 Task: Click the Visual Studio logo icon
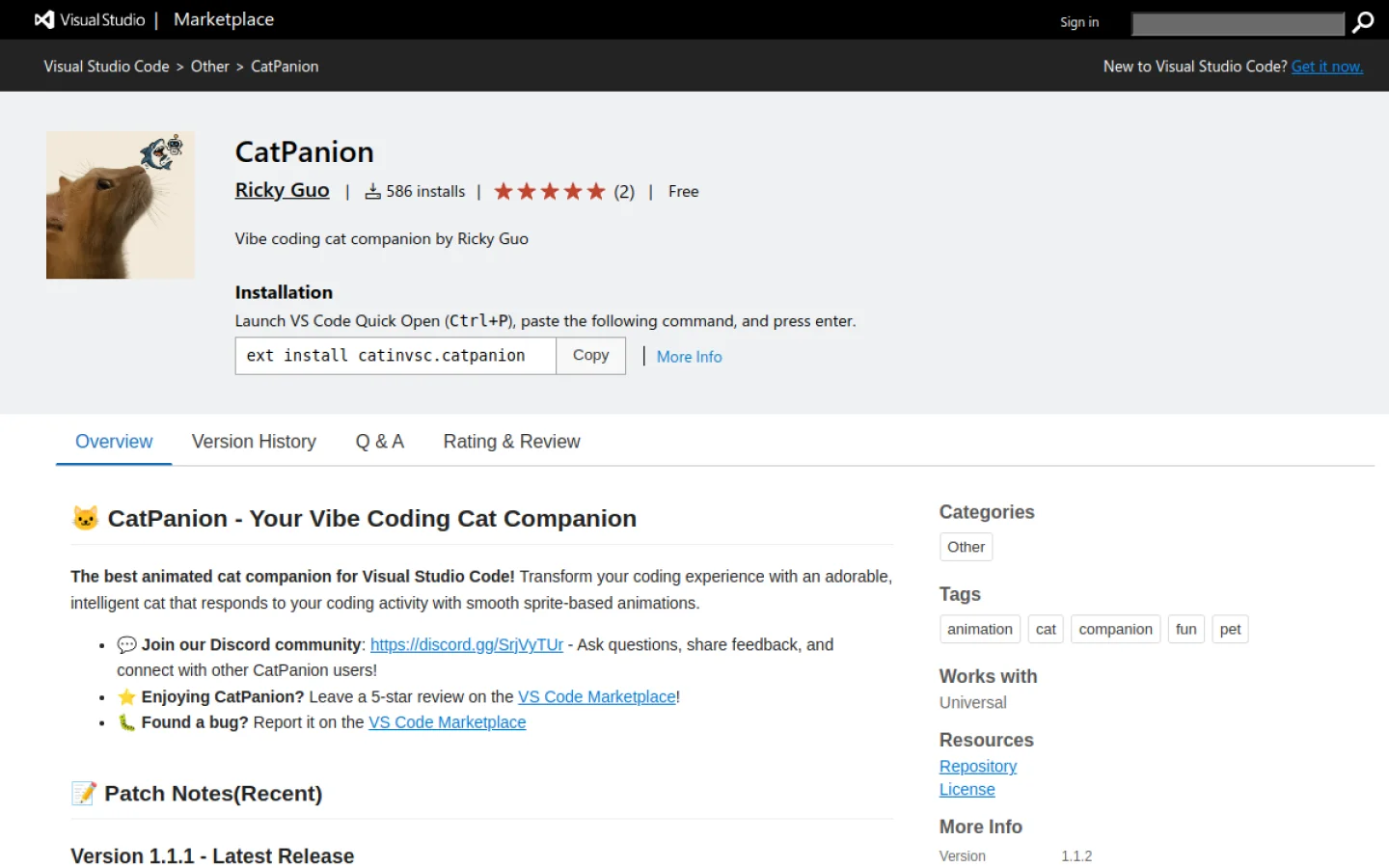(44, 19)
